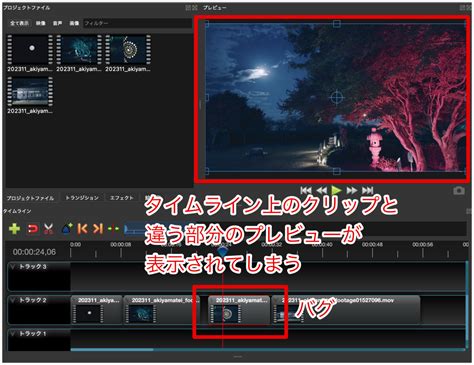Add a marker with the blue marker icon
The width and height of the screenshot is (474, 365).
point(67,229)
